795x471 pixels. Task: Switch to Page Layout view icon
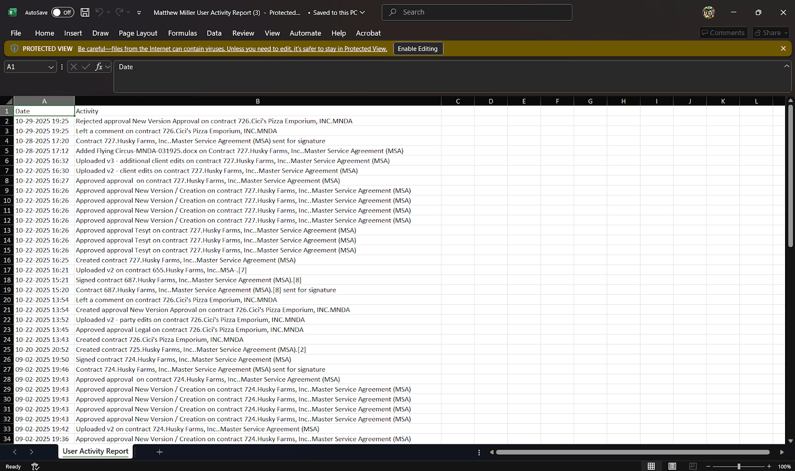point(672,466)
